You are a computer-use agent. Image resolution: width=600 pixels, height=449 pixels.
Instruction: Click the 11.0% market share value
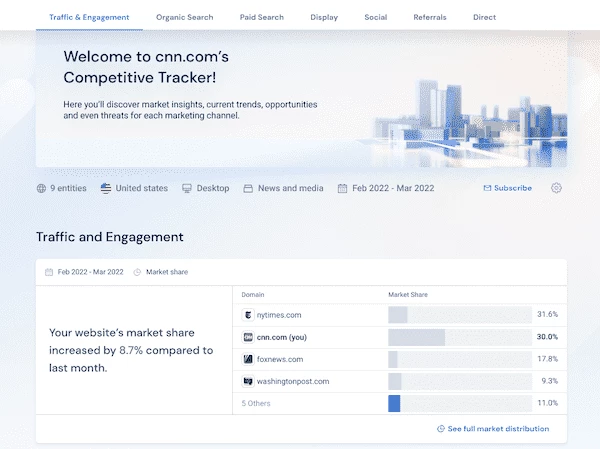point(548,403)
